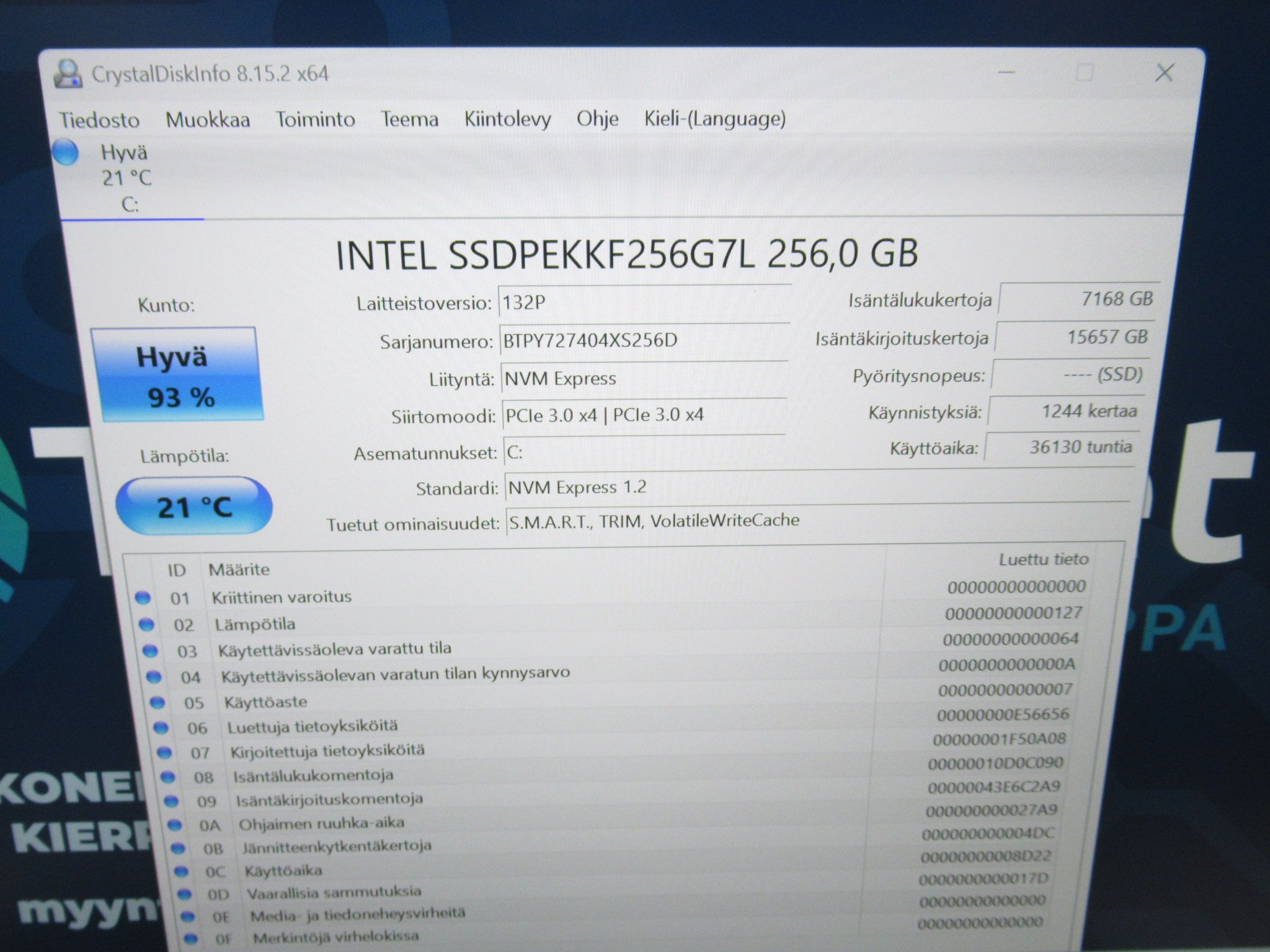Open the Kiintolevy menu
The width and height of the screenshot is (1270, 952).
pos(507,118)
